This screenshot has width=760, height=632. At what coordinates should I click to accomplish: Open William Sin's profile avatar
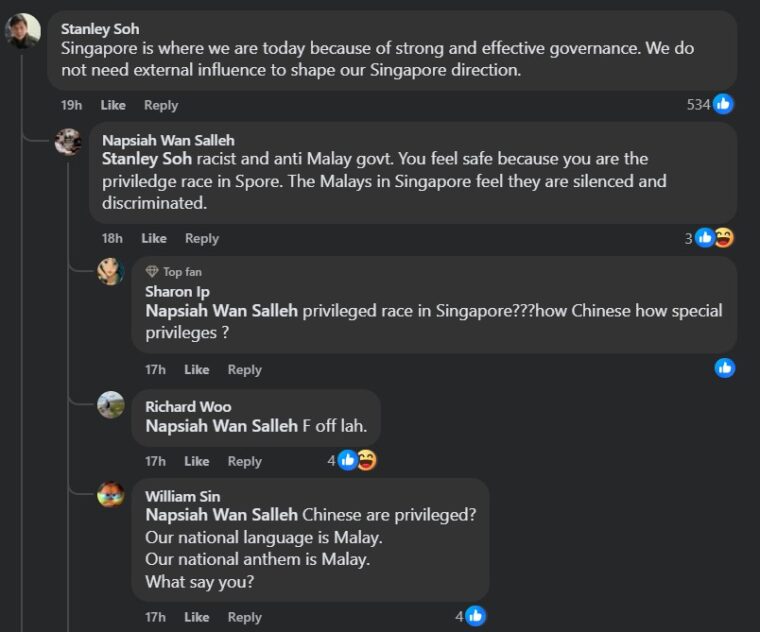pyautogui.click(x=111, y=495)
